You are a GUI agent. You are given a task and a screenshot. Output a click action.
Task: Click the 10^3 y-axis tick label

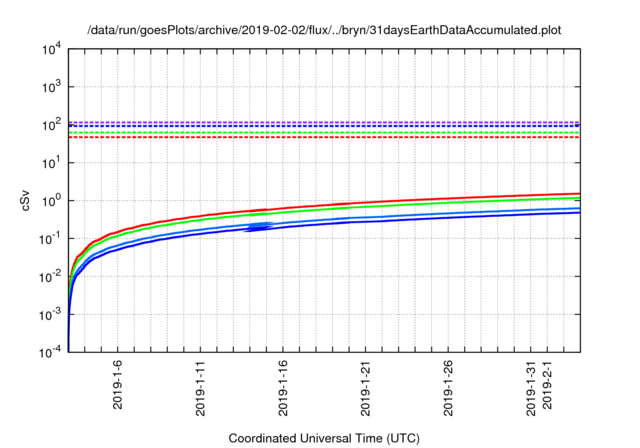(51, 86)
